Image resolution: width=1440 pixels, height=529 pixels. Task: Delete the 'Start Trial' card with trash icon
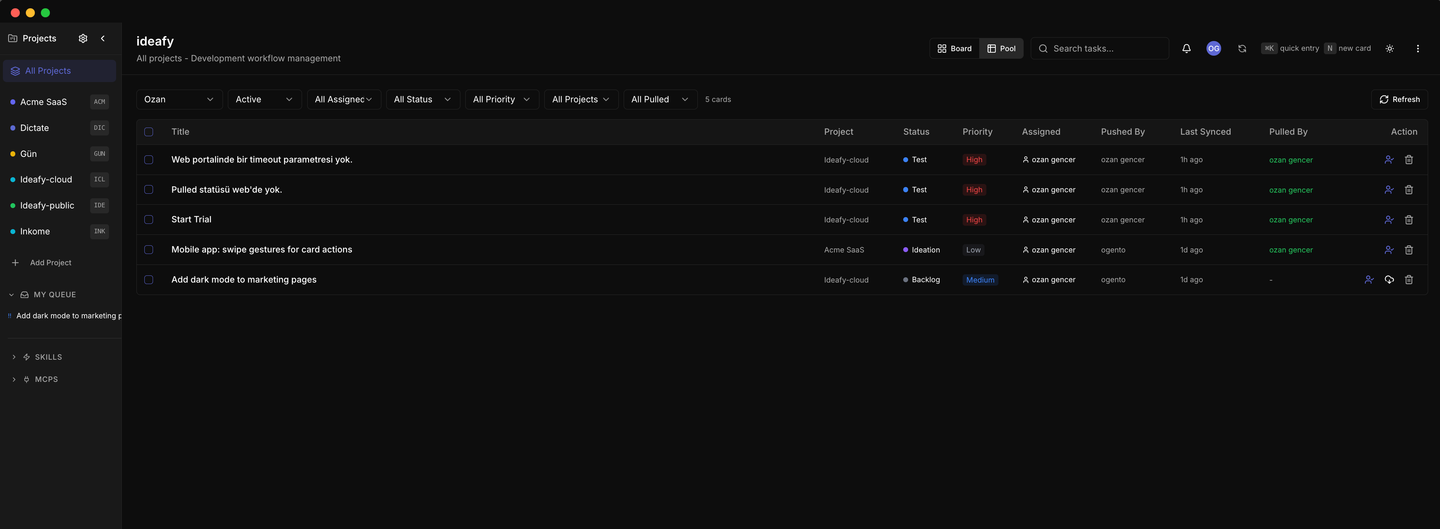click(x=1408, y=220)
